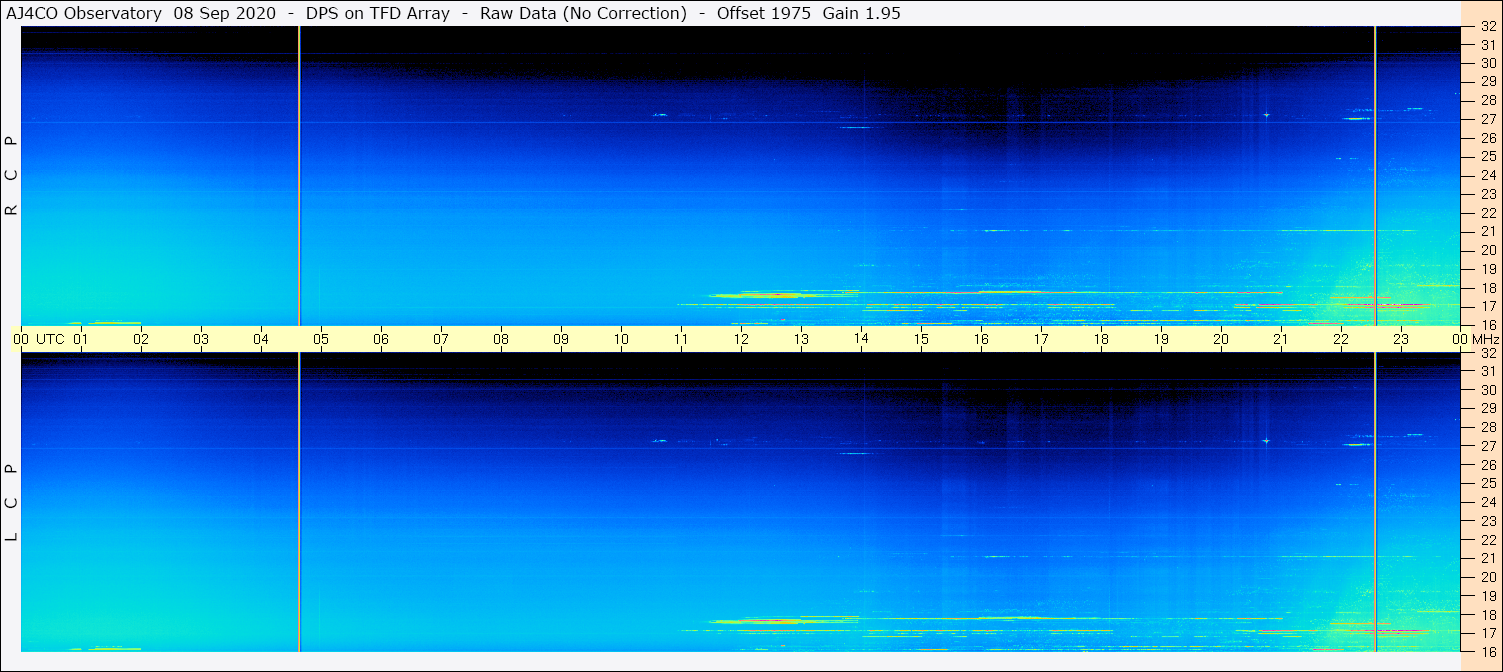Click the 26 MHz tick of LCP frequency scale
Image resolution: width=1503 pixels, height=672 pixels.
tap(1487, 465)
